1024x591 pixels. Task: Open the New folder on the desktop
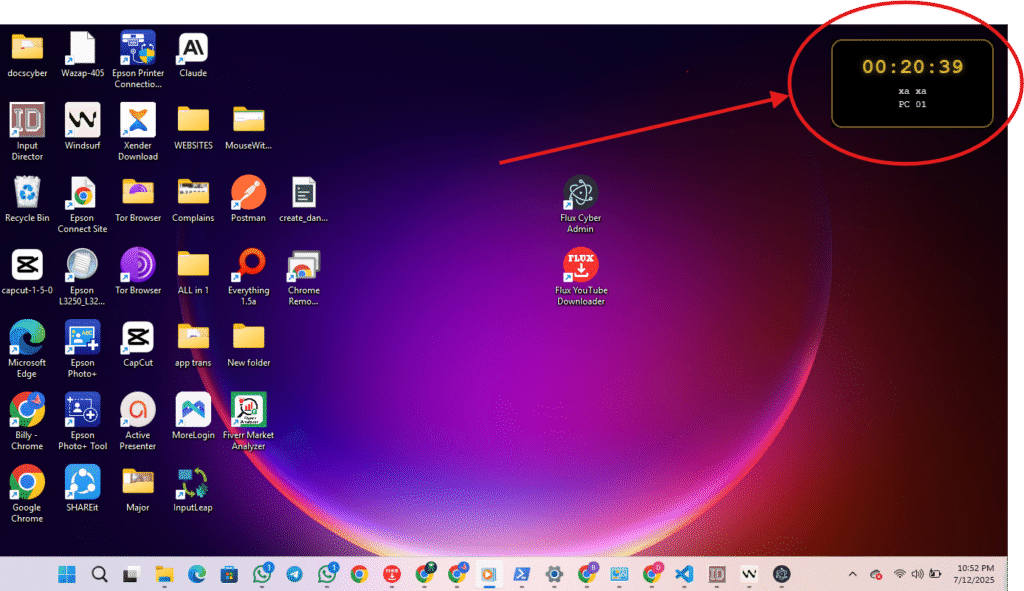(249, 338)
